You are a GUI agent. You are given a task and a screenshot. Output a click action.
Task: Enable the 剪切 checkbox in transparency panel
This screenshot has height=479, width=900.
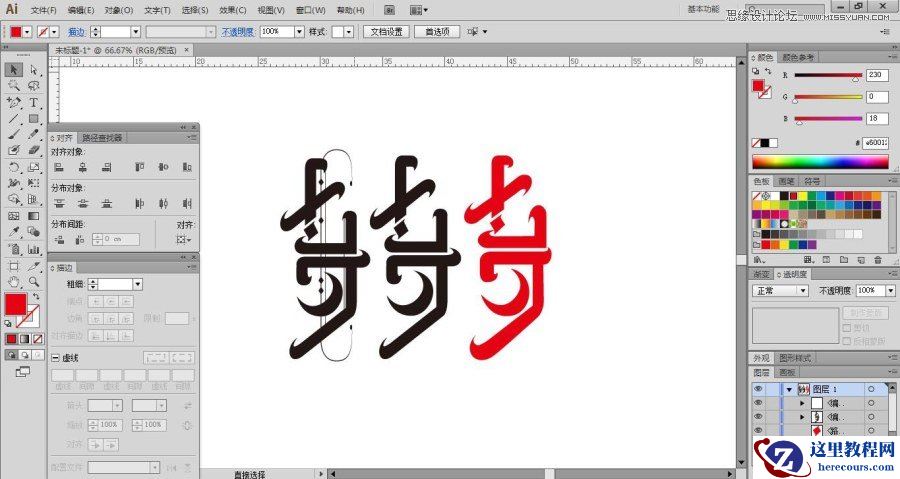847,328
